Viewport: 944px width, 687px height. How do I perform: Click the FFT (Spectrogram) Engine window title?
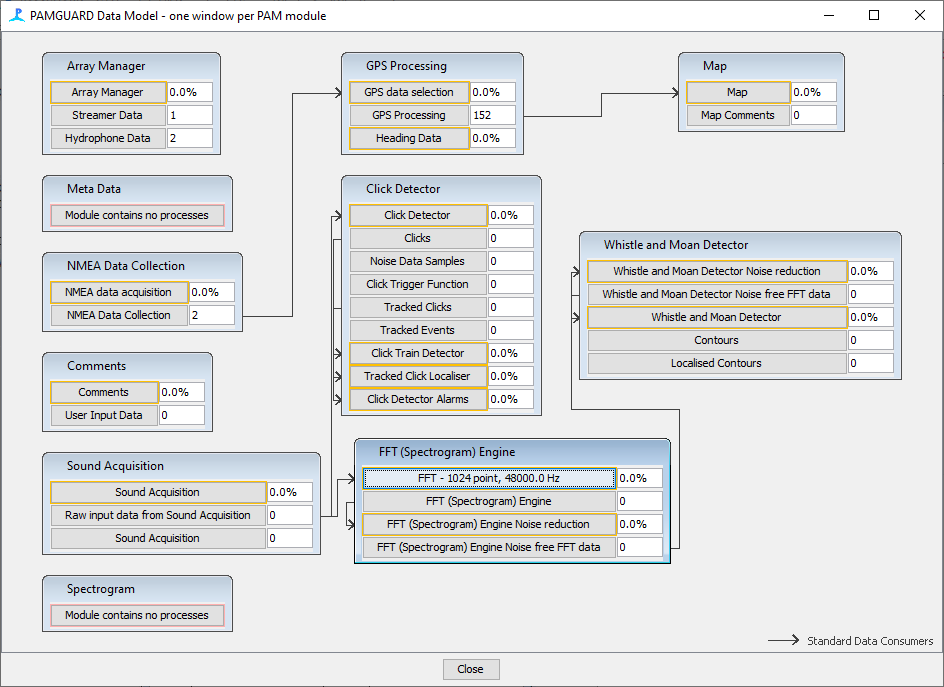coord(447,452)
